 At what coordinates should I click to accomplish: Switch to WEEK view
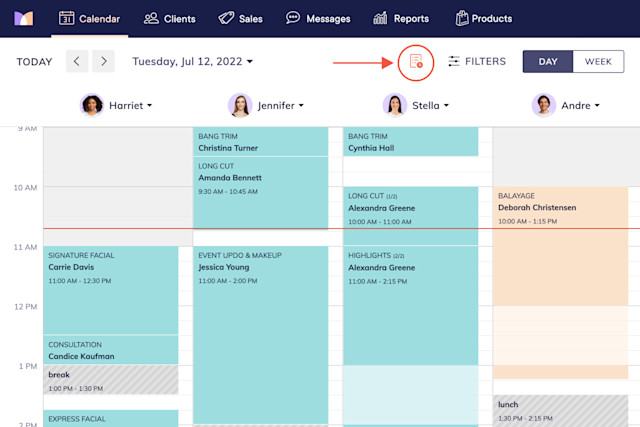tap(598, 62)
